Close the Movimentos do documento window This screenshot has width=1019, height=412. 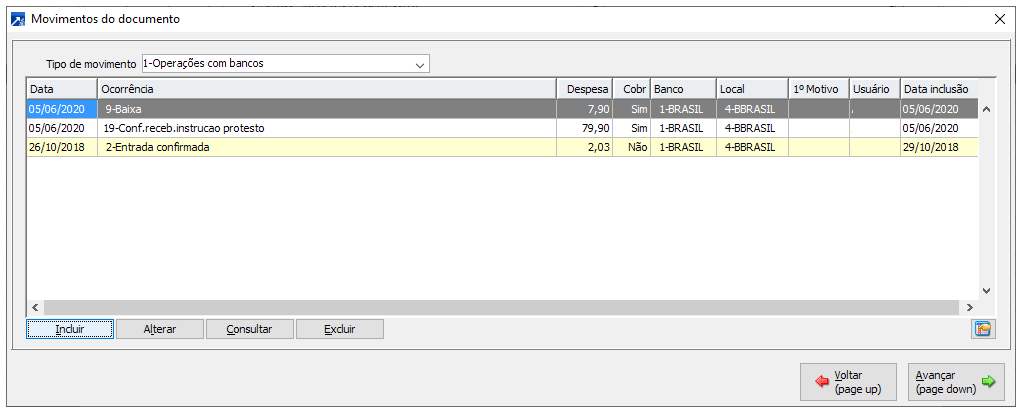(x=1000, y=19)
